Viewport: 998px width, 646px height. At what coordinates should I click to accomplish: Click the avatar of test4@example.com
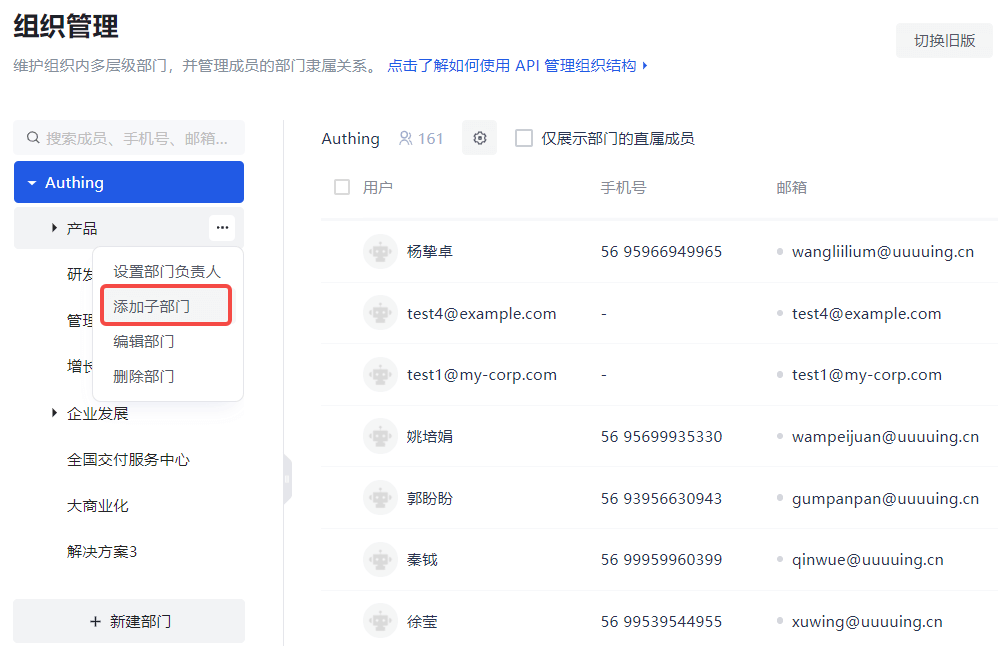tap(380, 313)
